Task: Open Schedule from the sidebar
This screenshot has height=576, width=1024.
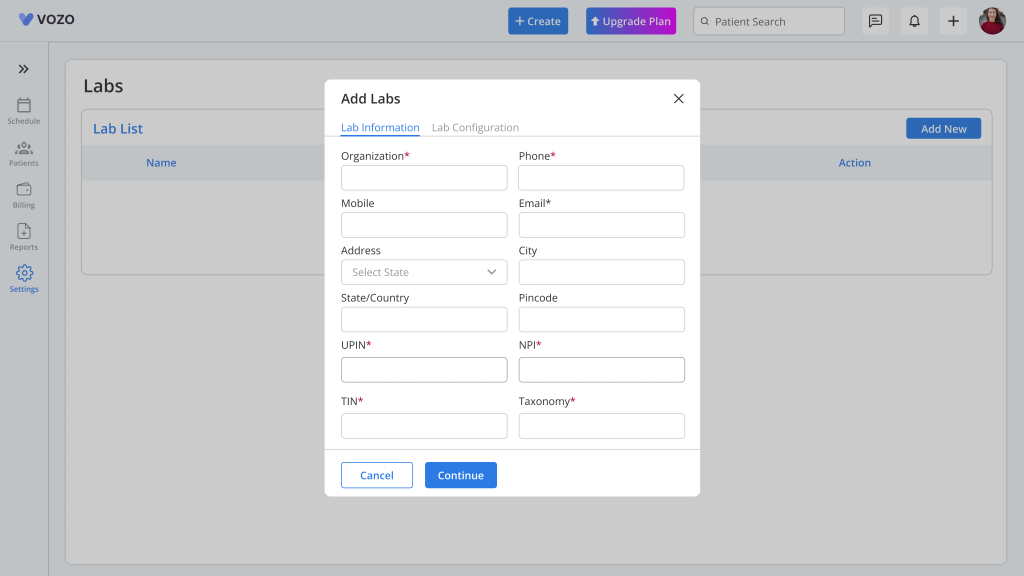Action: click(x=24, y=111)
